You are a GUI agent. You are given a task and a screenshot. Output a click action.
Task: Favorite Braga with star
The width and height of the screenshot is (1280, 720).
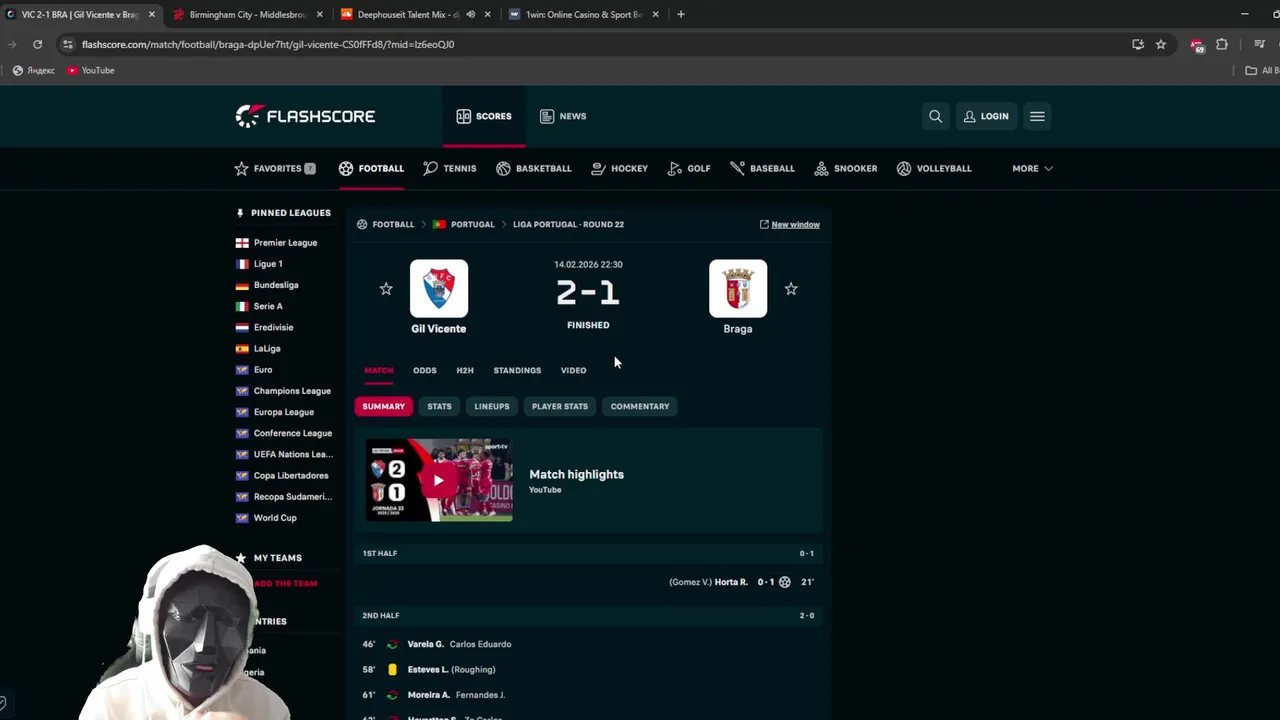coord(791,289)
